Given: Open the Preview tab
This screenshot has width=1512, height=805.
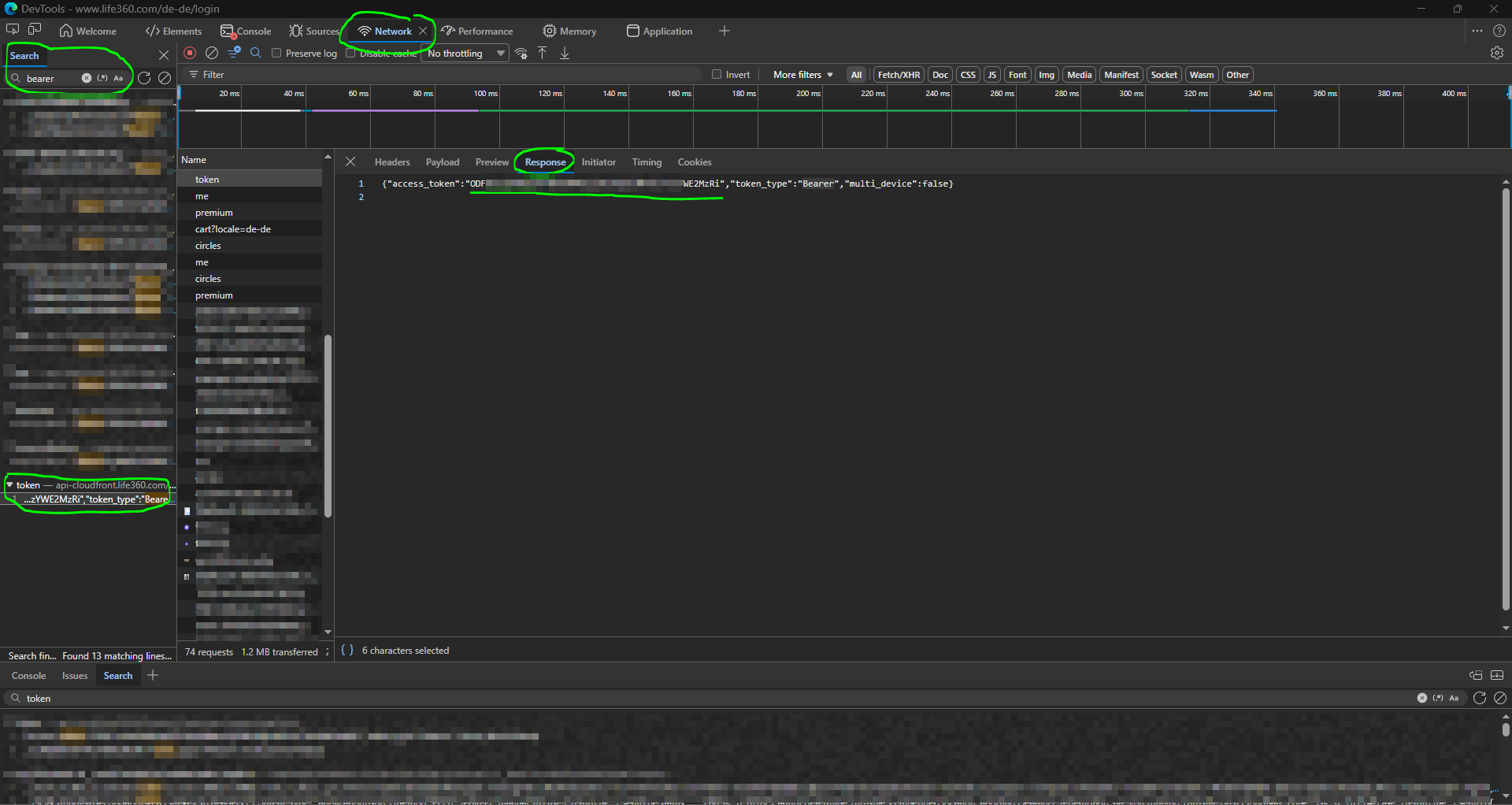Looking at the screenshot, I should (492, 161).
